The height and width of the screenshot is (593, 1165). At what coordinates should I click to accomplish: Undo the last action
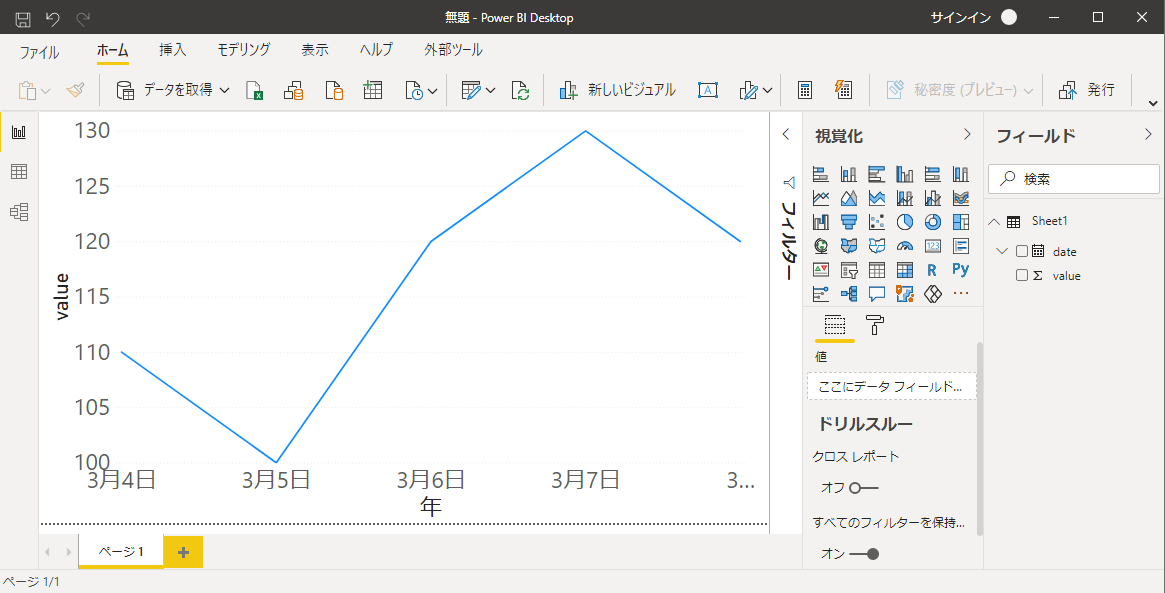pyautogui.click(x=53, y=17)
